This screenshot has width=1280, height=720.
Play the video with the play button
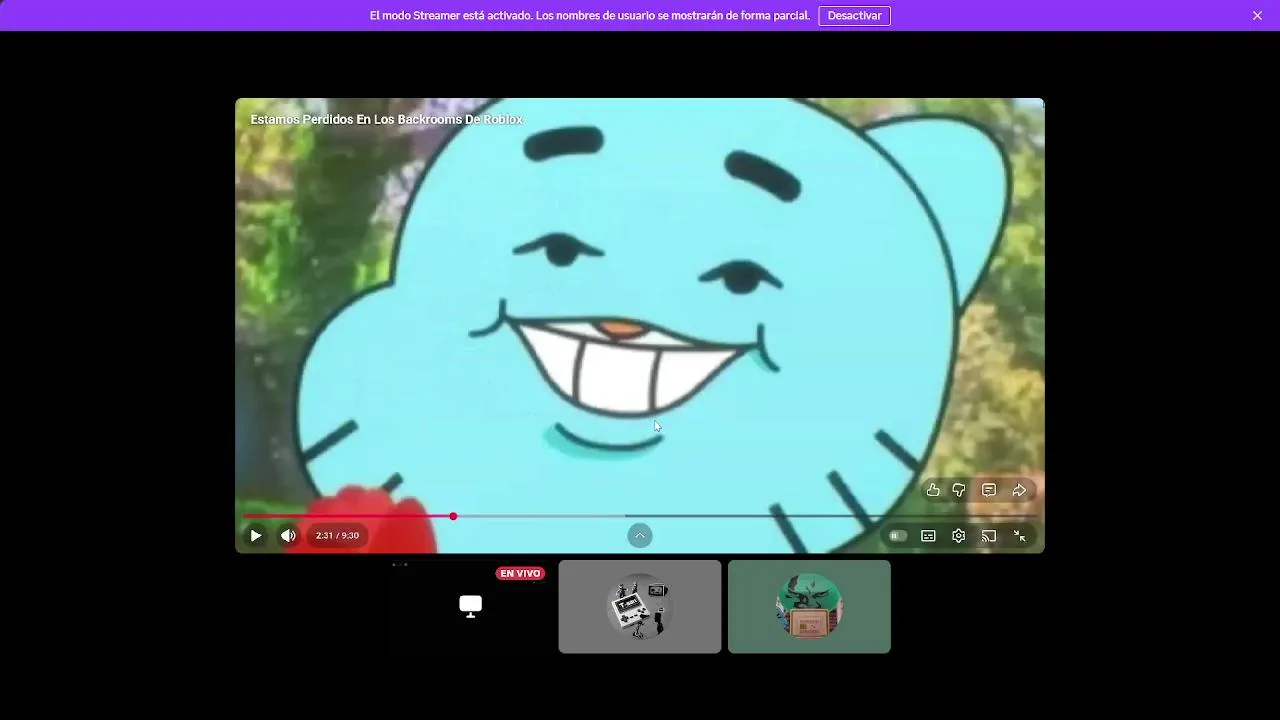[256, 536]
